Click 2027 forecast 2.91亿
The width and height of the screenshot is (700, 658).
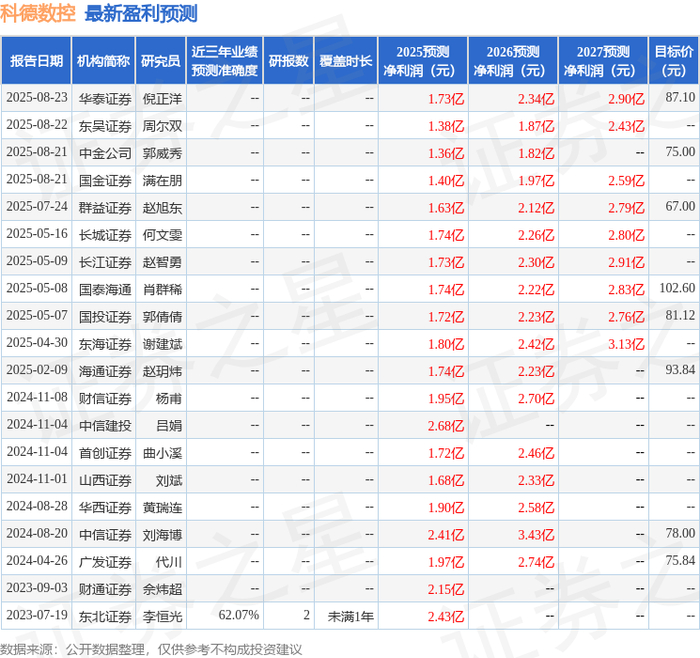626,262
